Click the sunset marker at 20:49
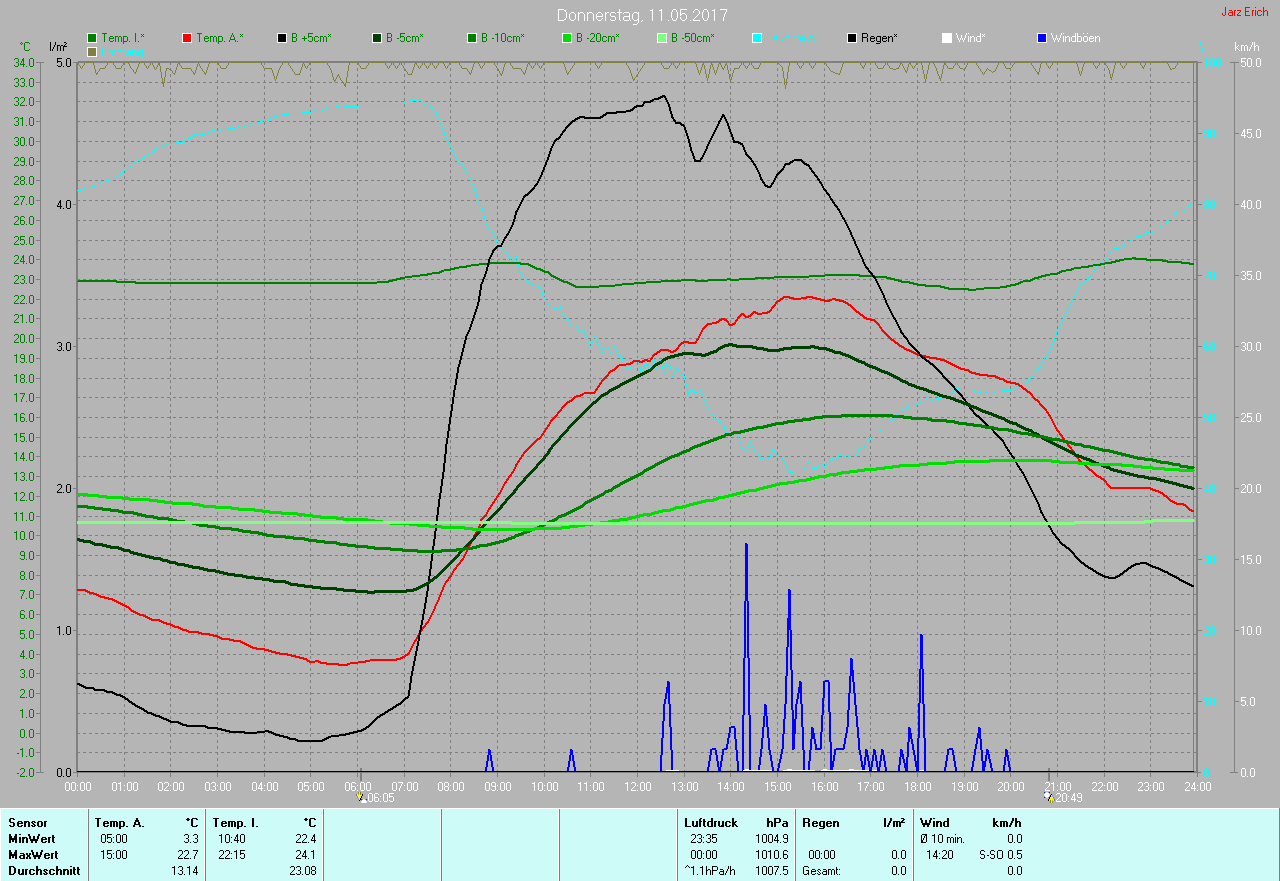 tap(1047, 798)
